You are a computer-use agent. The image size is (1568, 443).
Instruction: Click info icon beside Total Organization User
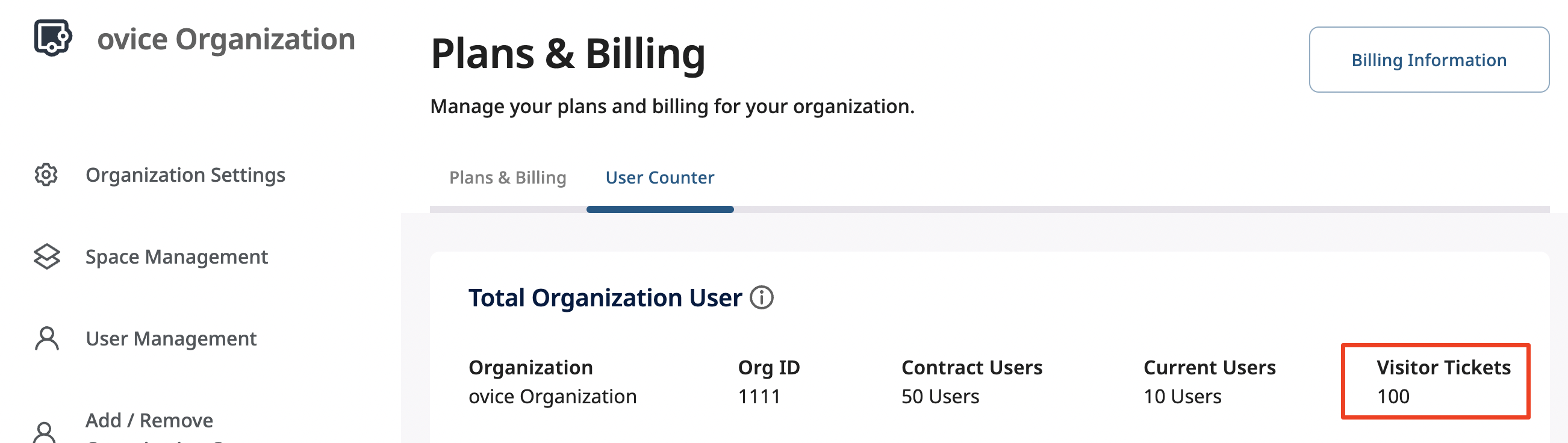click(x=762, y=298)
